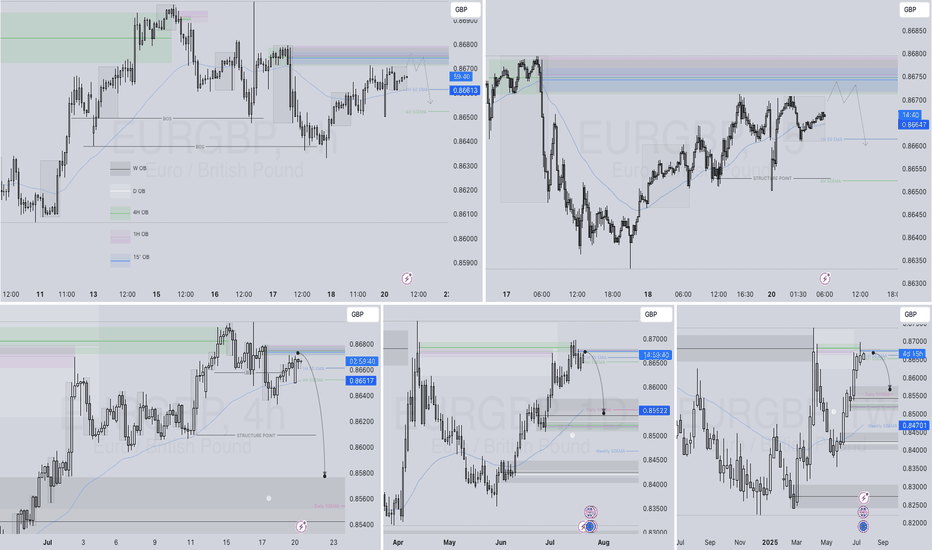Select 1H 50 EMA label on 15-minute chart
The height and width of the screenshot is (550, 932).
pyautogui.click(x=831, y=139)
